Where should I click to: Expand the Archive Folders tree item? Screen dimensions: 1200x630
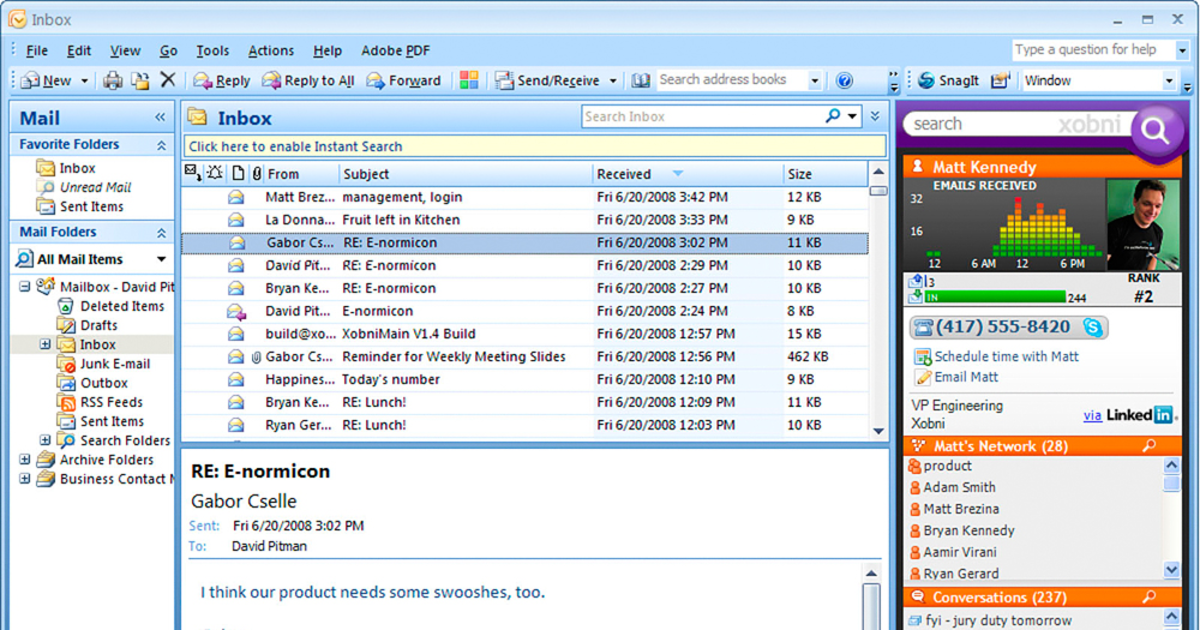(24, 460)
